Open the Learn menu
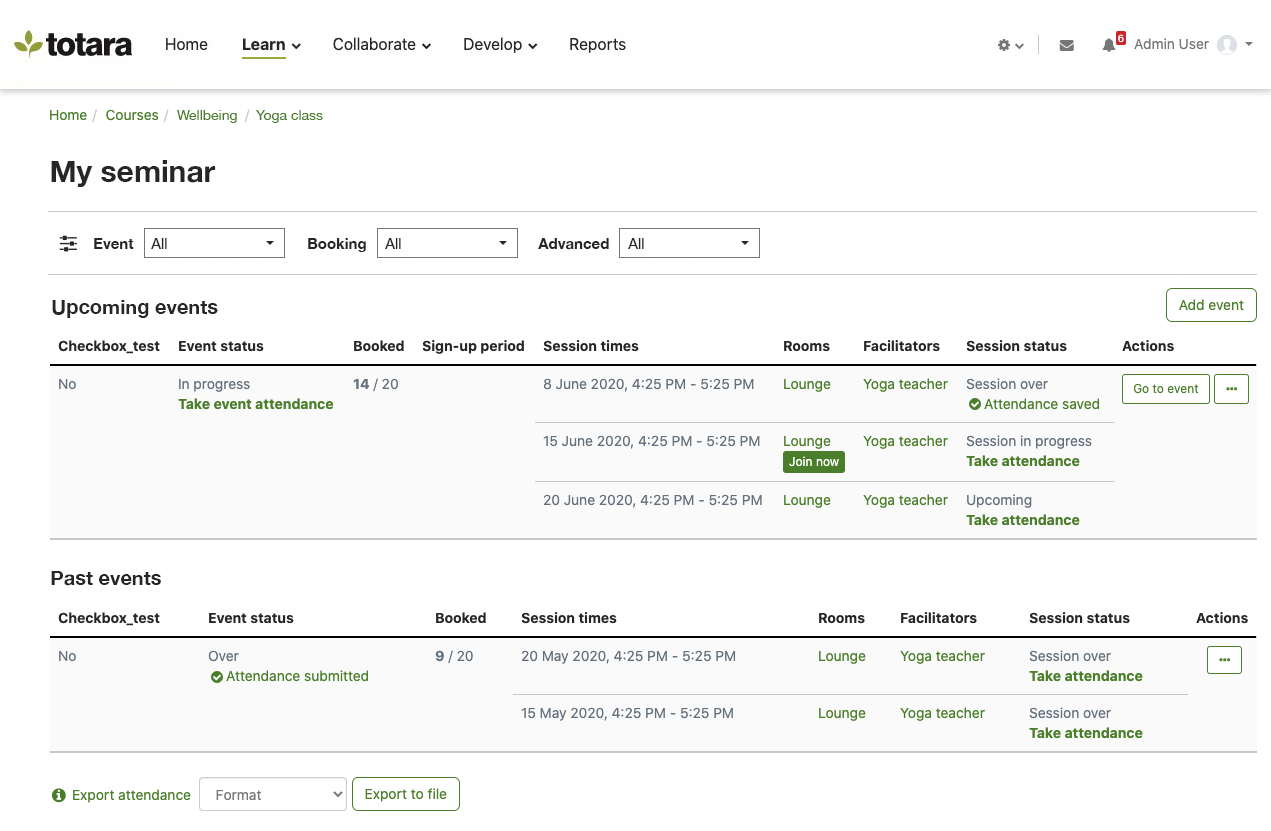Screen dimensions: 1271x831 coord(271,44)
